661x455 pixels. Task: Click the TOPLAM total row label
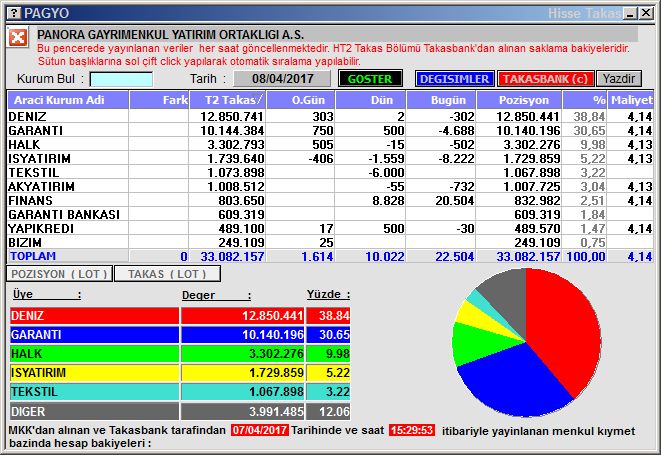pyautogui.click(x=33, y=256)
